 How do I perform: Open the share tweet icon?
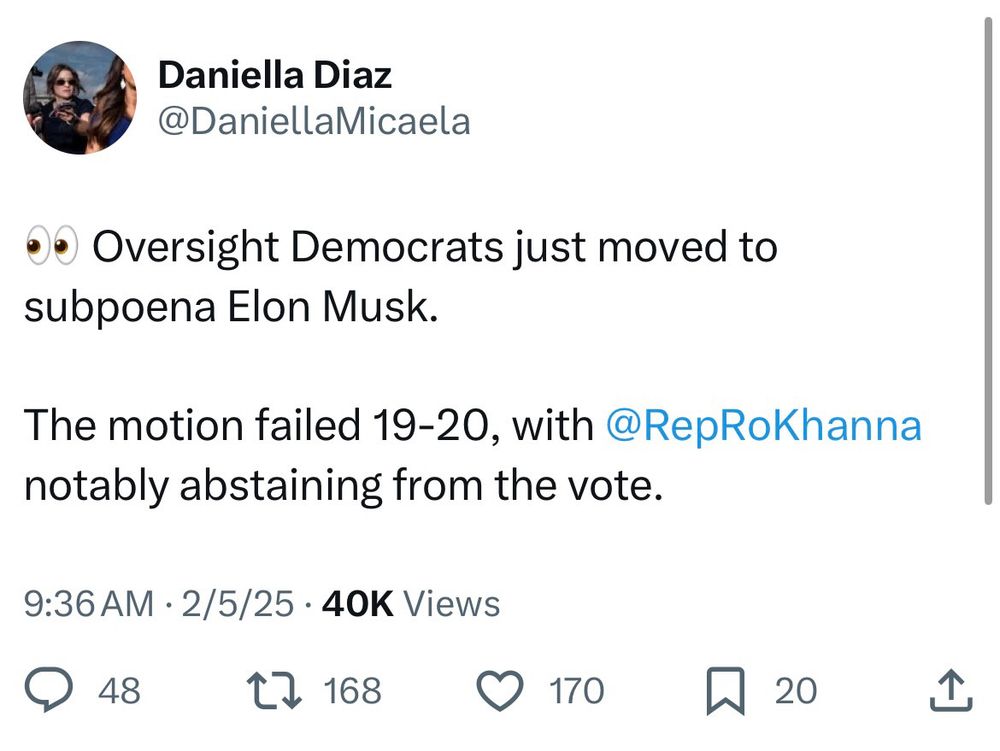pos(951,691)
